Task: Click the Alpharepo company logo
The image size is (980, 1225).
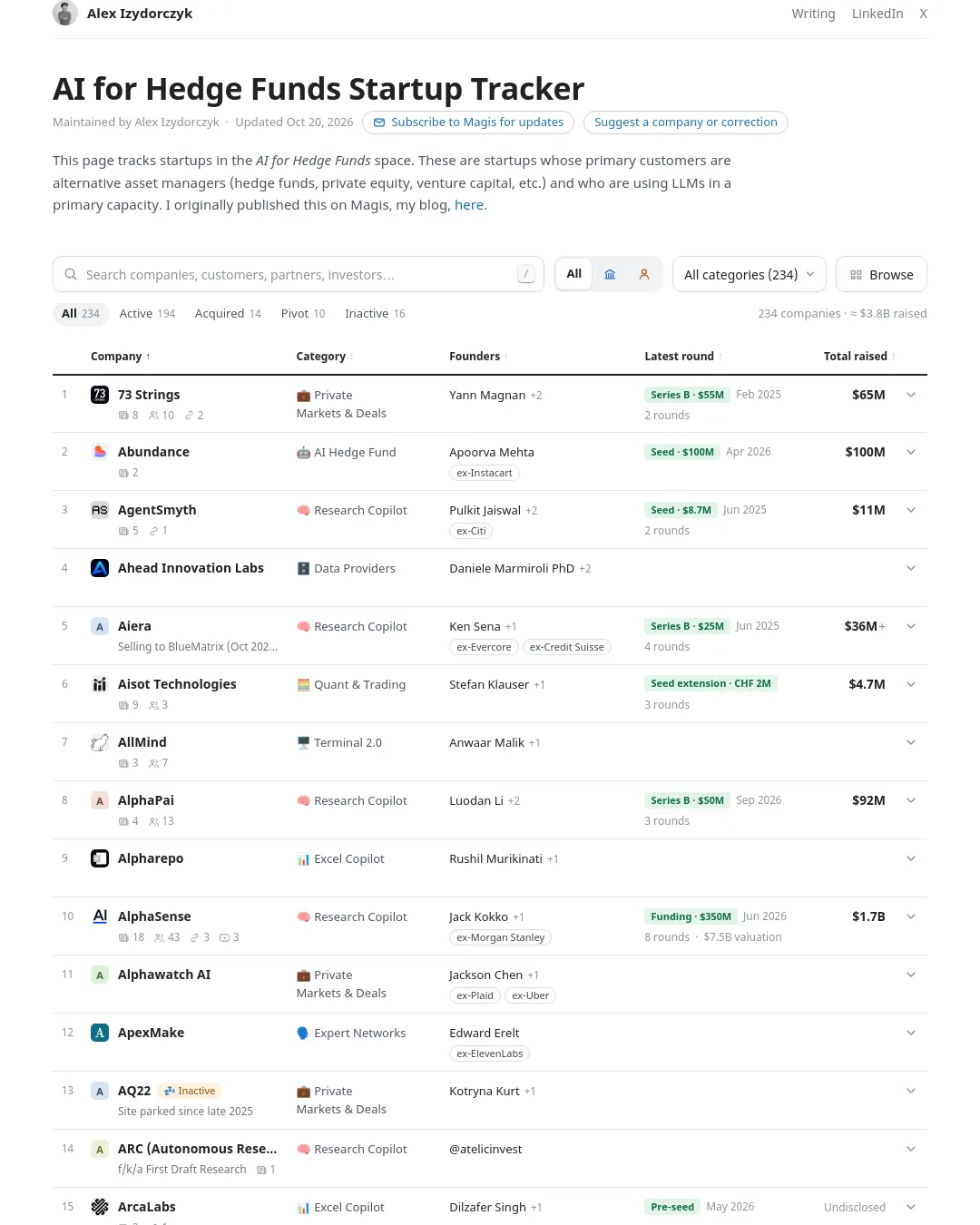Action: pyautogui.click(x=100, y=858)
